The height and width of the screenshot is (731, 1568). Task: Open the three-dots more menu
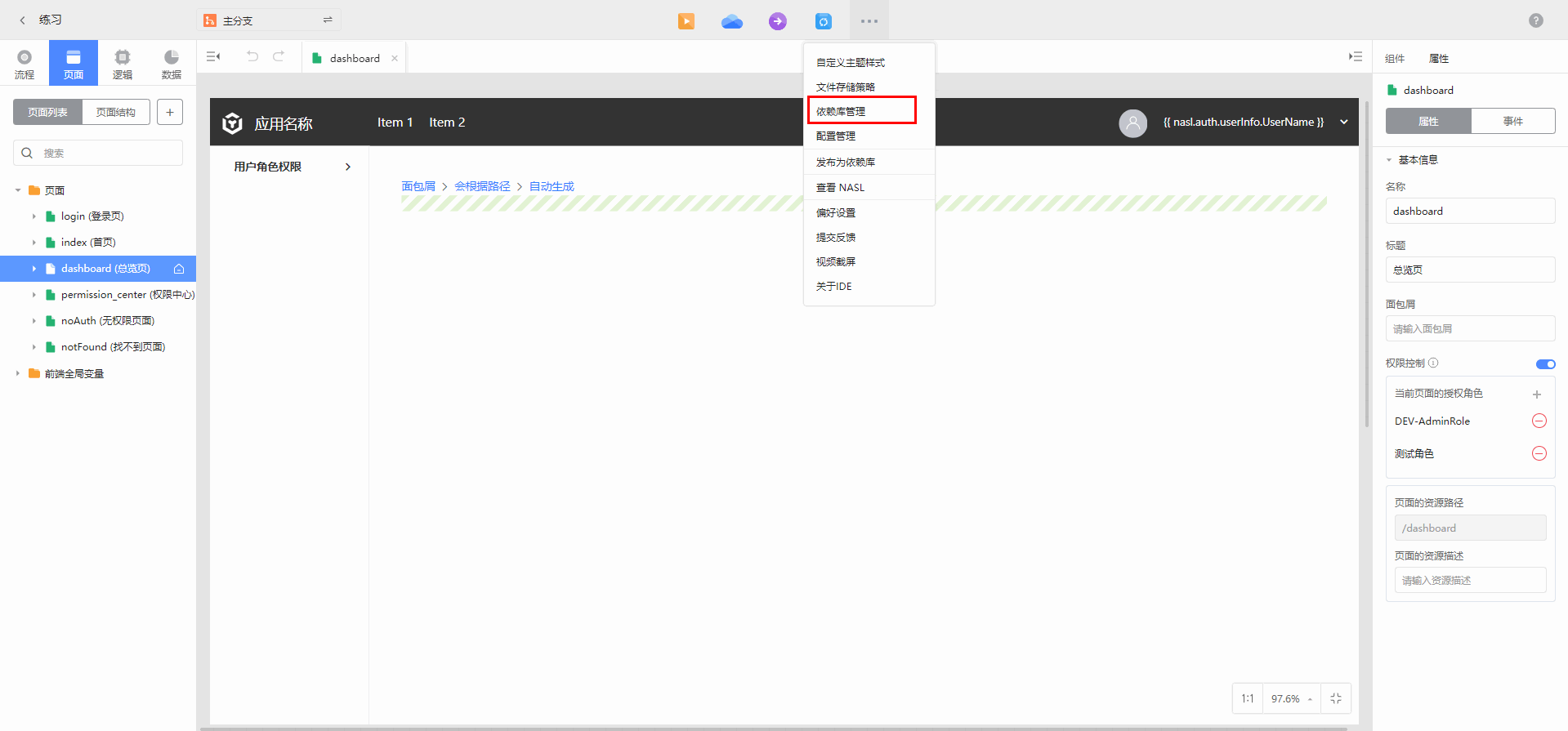869,21
